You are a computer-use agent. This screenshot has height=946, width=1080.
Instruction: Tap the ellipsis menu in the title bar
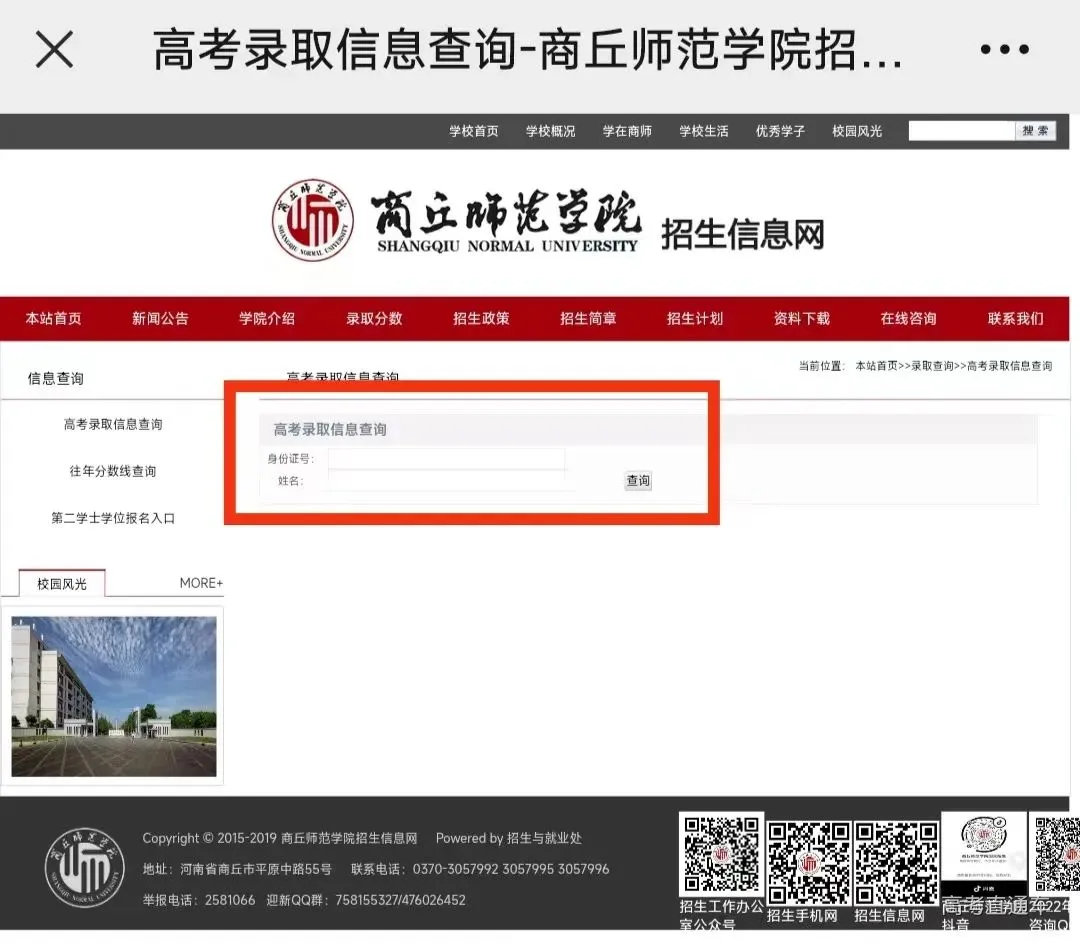click(1003, 48)
